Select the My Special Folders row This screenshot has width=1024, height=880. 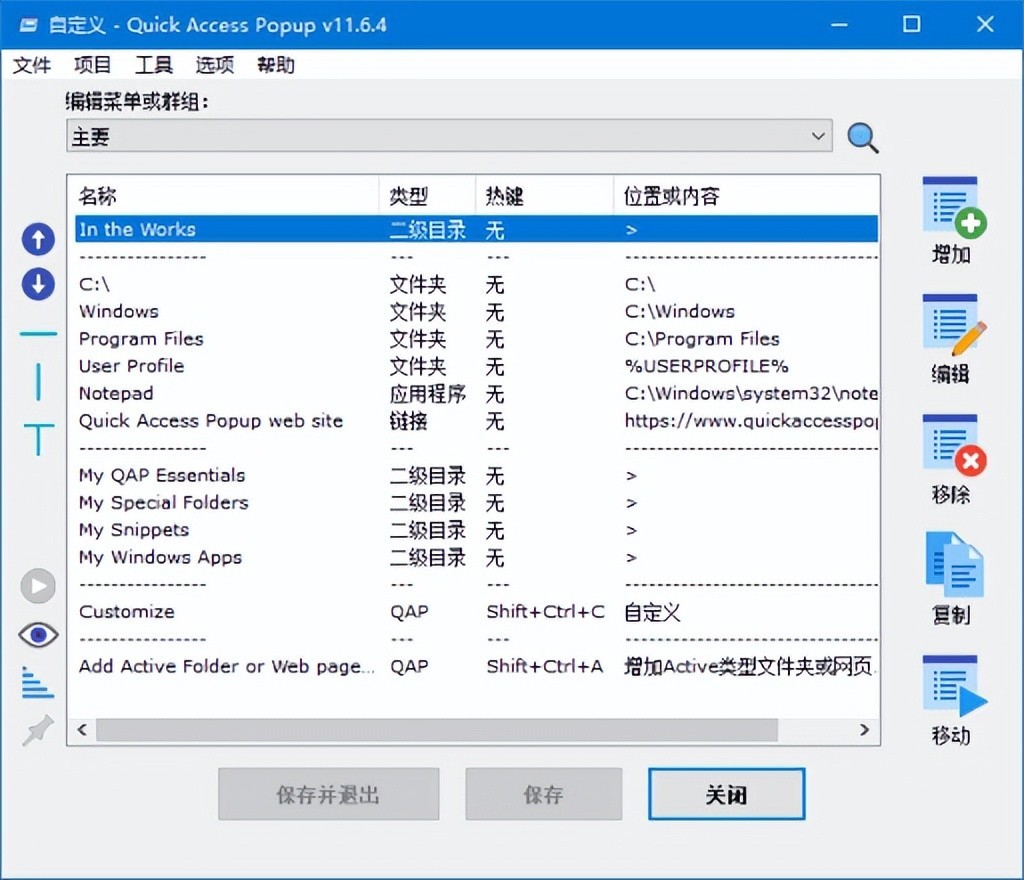[477, 502]
